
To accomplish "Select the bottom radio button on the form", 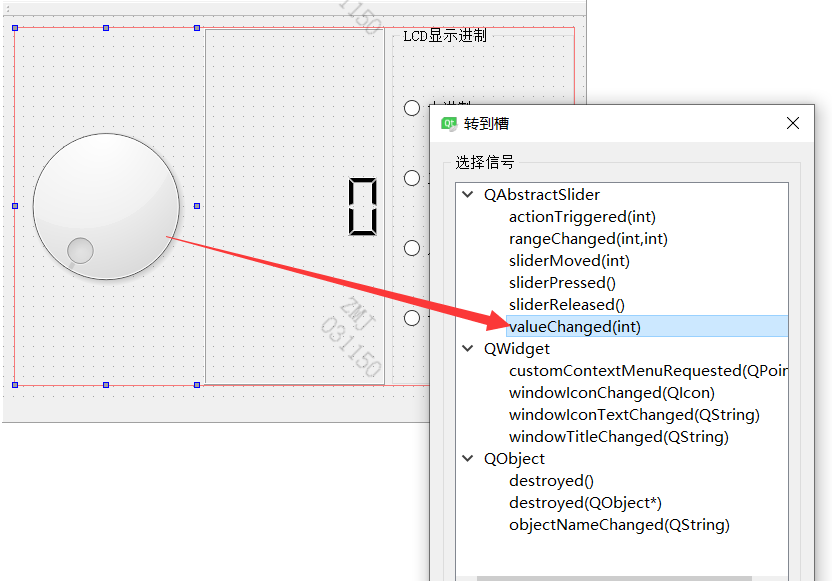I will click(411, 317).
